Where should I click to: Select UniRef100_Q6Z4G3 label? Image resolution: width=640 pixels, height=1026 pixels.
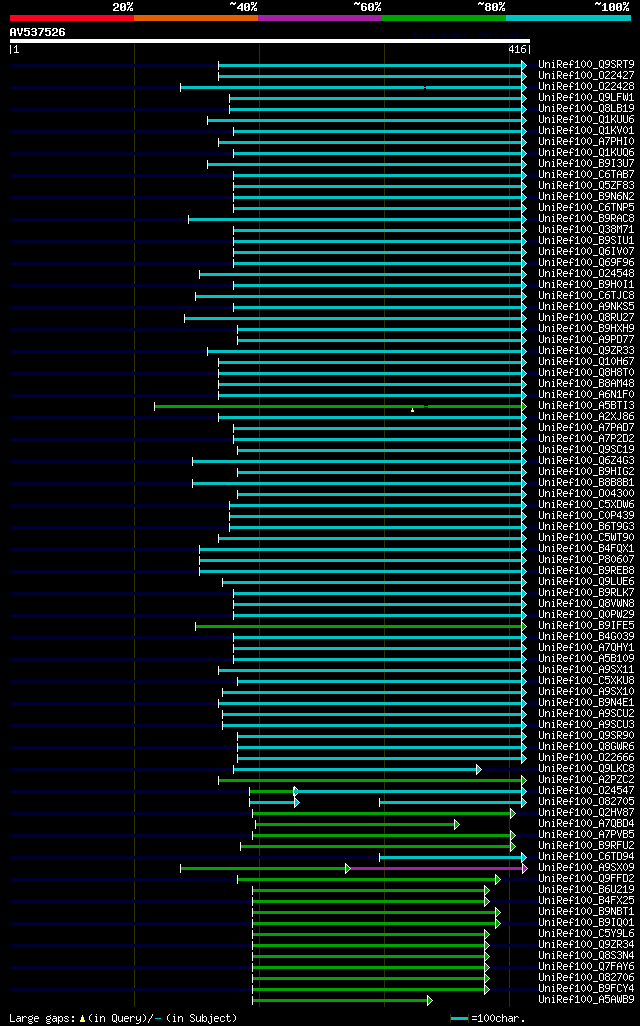click(586, 461)
